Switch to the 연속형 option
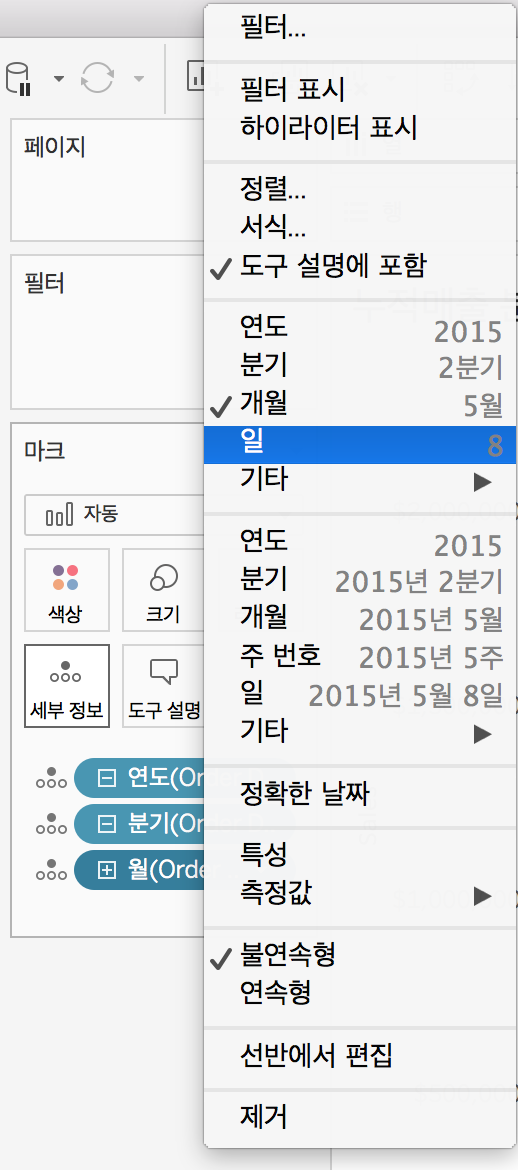The width and height of the screenshot is (518, 1170). coord(361,993)
